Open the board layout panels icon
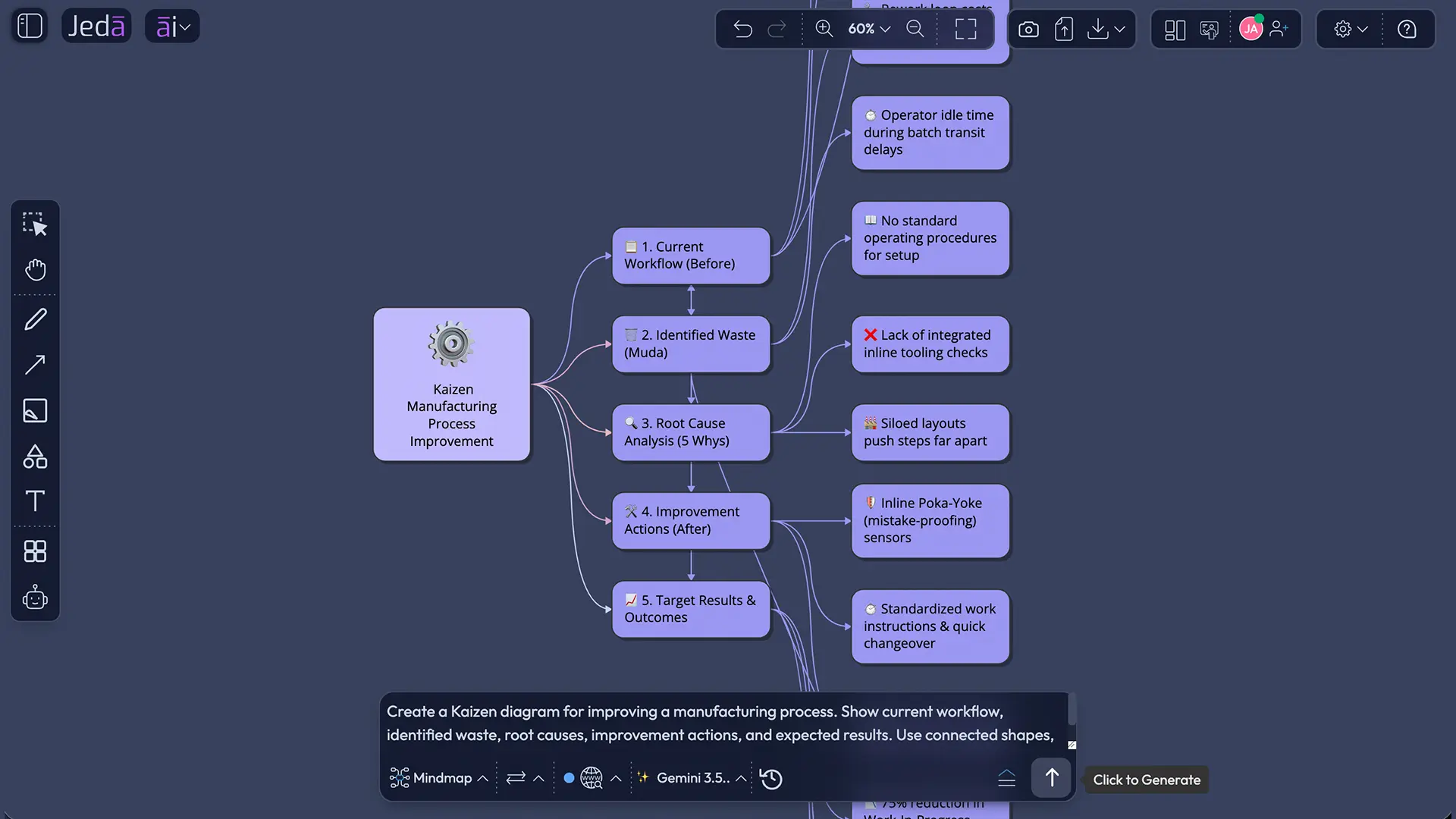Screen dimensions: 1456x819 [x=1175, y=30]
